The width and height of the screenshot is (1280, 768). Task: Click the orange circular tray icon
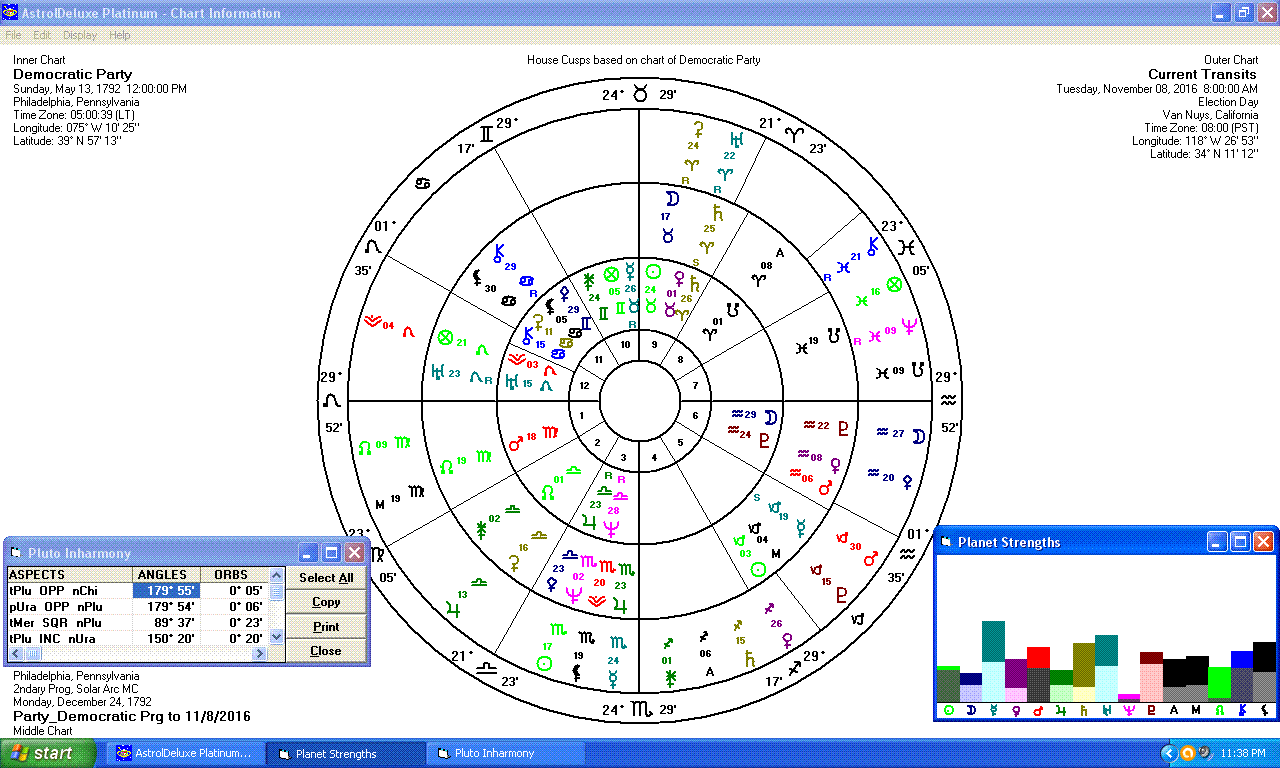coord(1188,753)
